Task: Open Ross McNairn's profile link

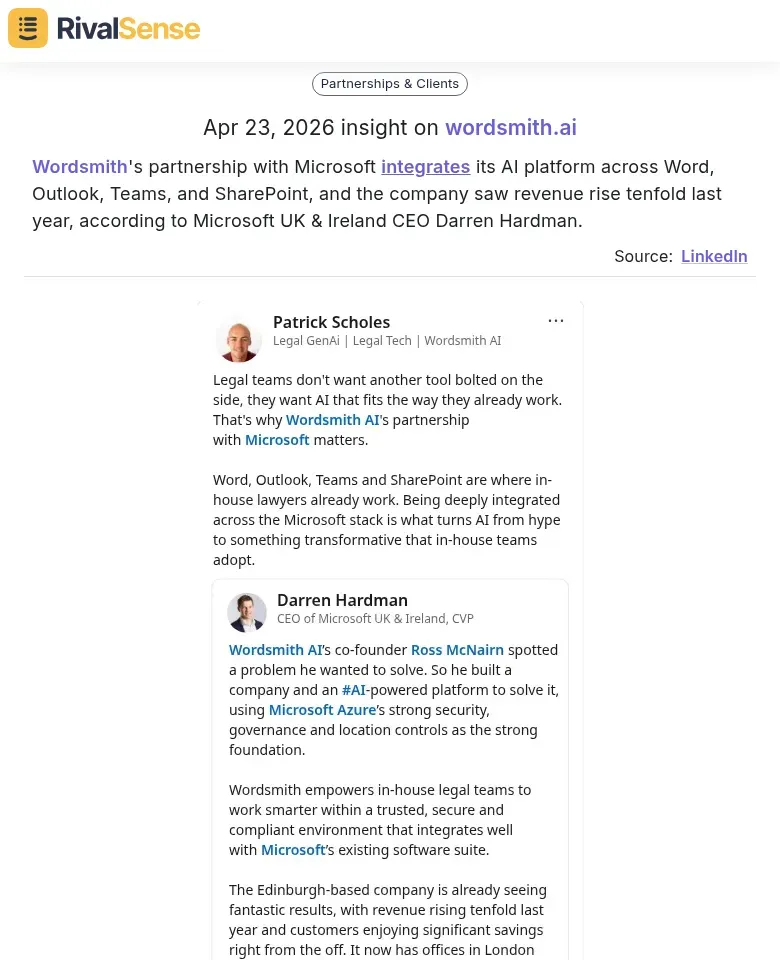Action: point(457,649)
